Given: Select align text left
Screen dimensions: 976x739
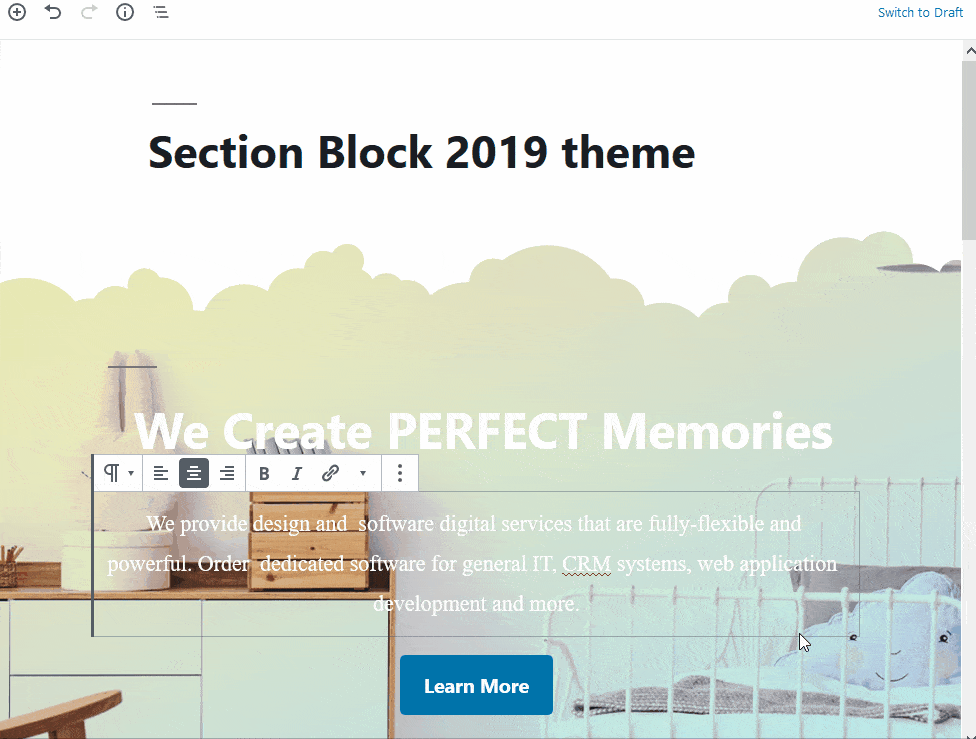Looking at the screenshot, I should point(161,473).
